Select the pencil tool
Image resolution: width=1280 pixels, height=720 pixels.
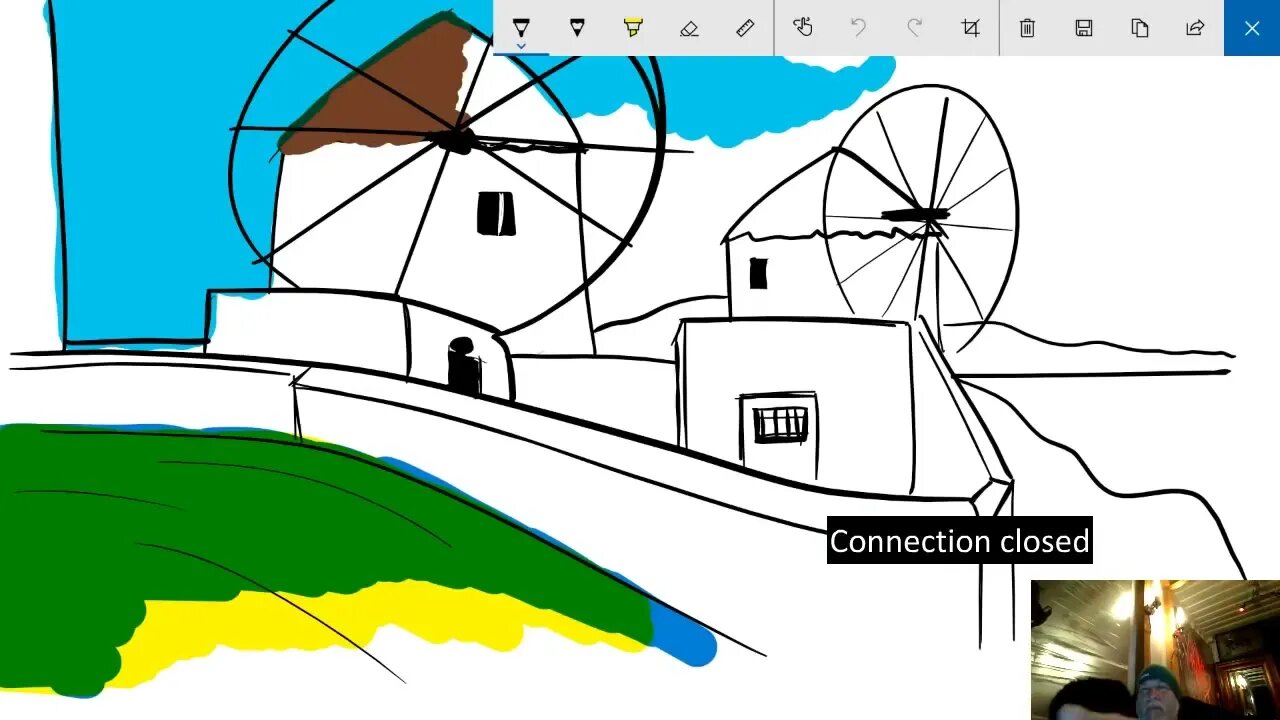point(577,27)
